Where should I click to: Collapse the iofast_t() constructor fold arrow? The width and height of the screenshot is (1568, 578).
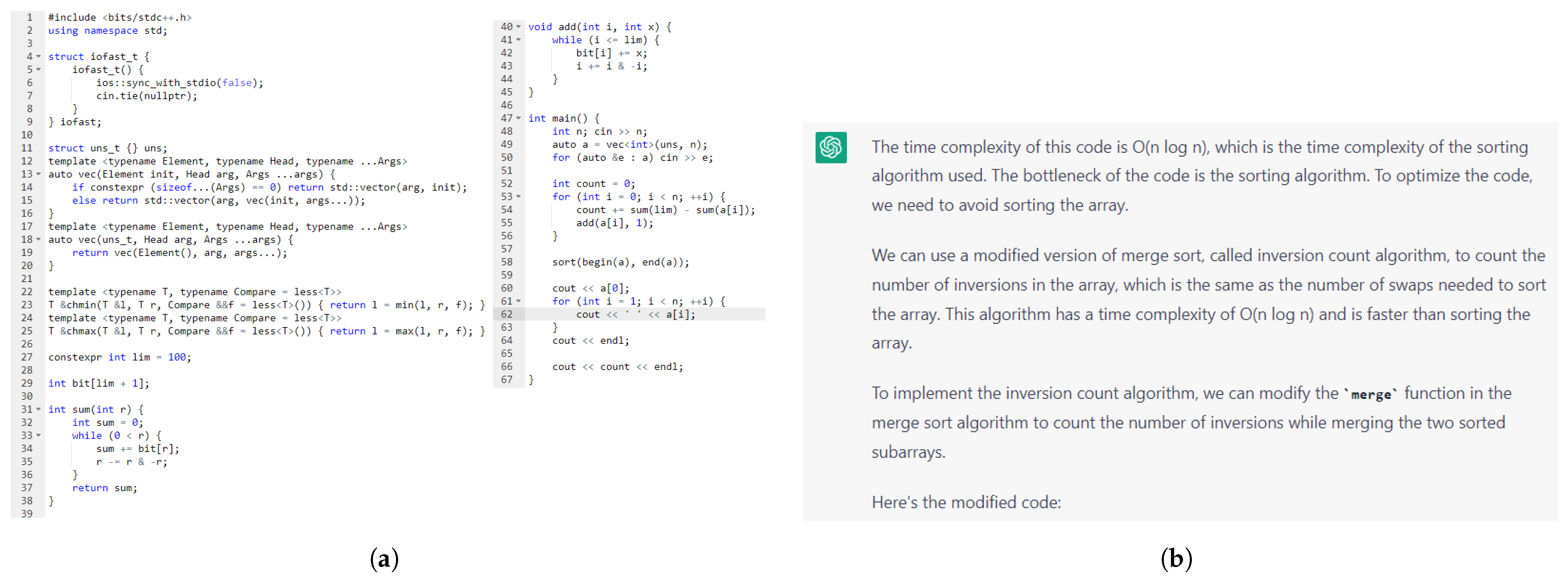tap(38, 69)
